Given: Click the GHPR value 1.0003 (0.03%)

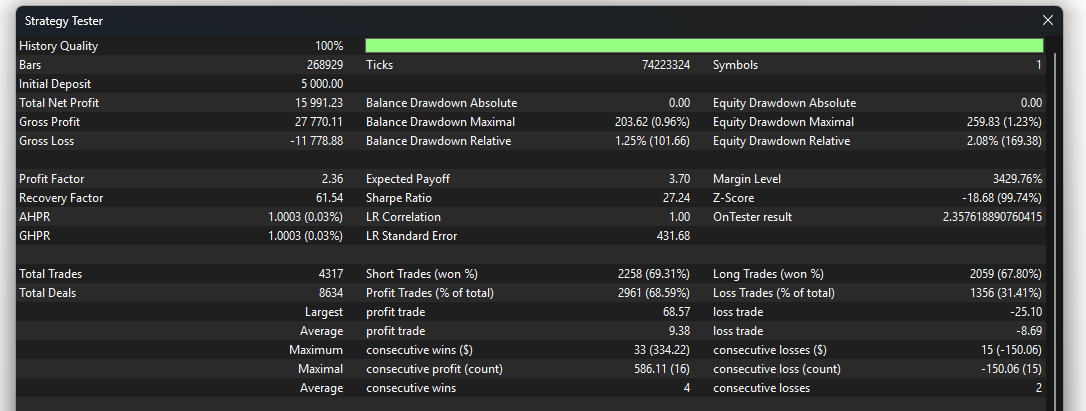Looking at the screenshot, I should (x=305, y=236).
